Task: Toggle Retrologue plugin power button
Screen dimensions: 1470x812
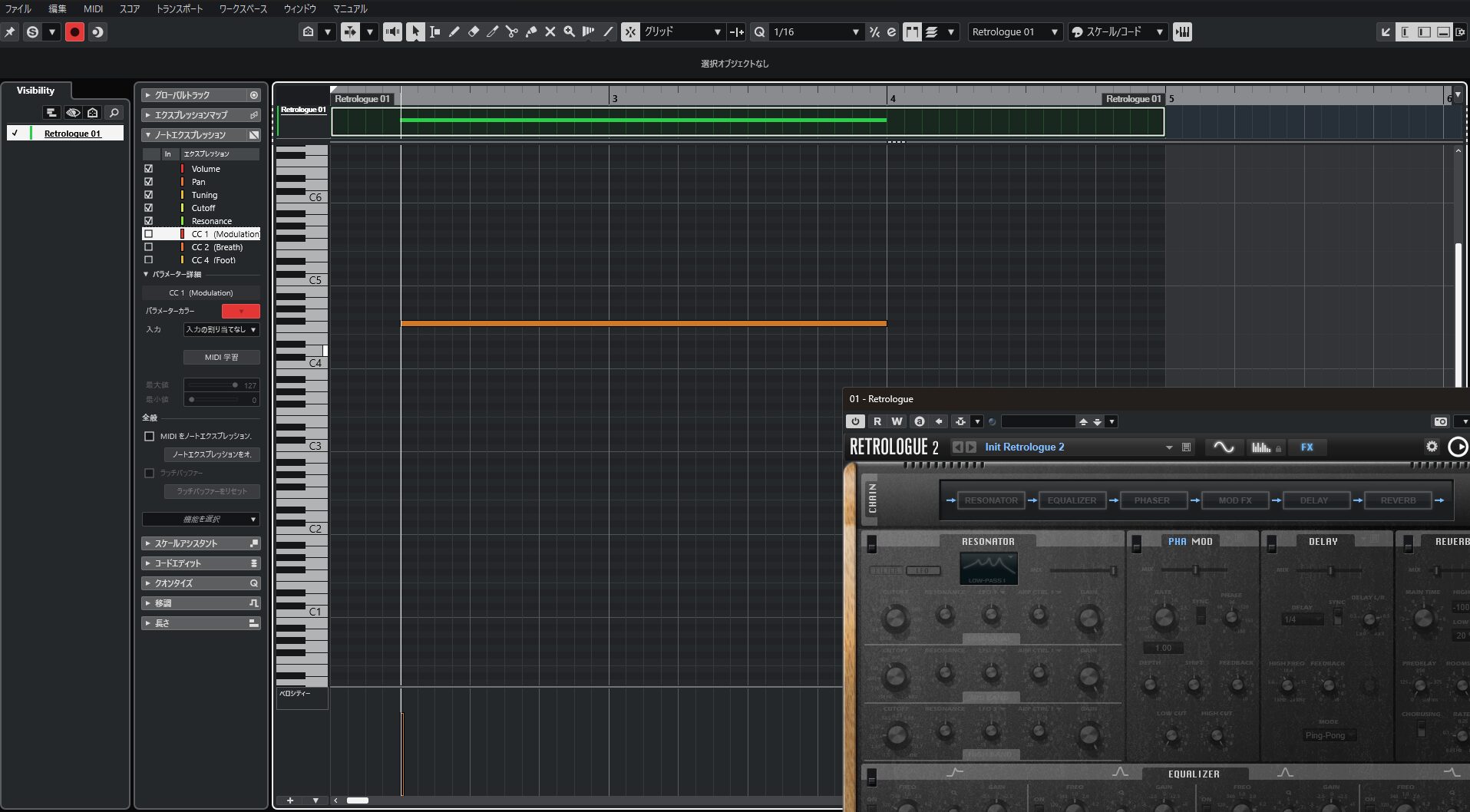Action: click(x=855, y=421)
